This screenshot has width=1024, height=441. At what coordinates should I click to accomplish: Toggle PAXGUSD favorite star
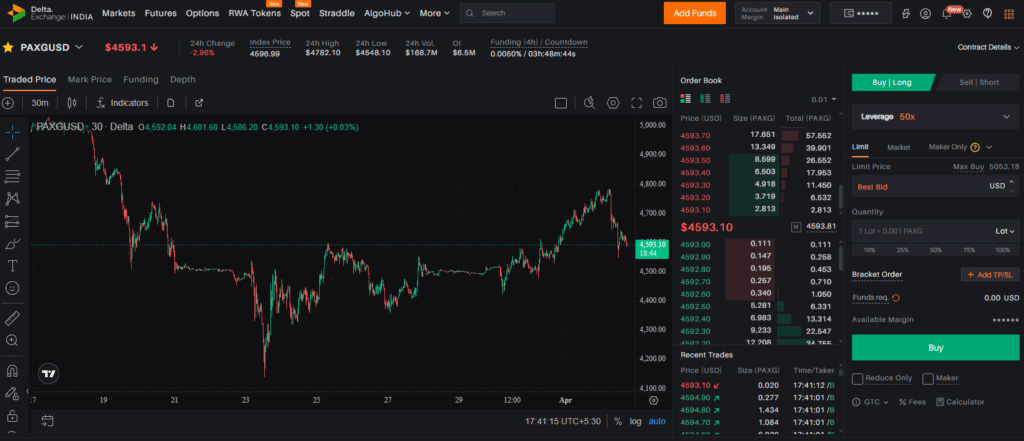(x=8, y=47)
